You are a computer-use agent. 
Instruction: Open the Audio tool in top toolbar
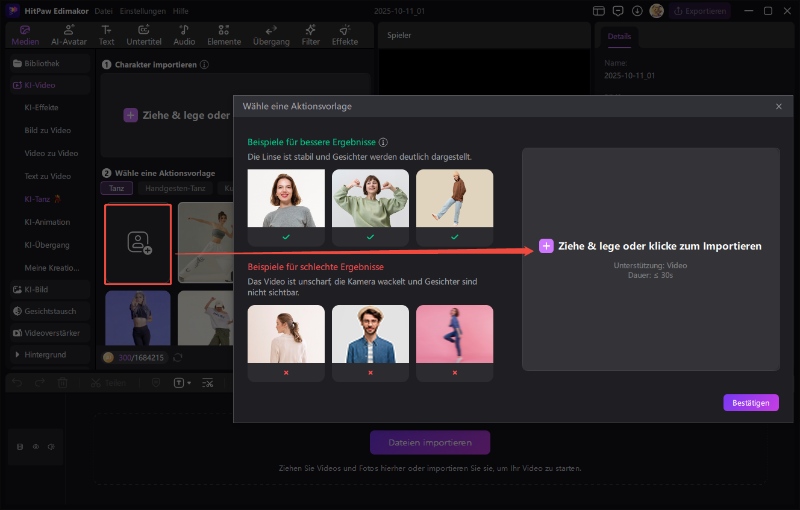click(x=184, y=35)
